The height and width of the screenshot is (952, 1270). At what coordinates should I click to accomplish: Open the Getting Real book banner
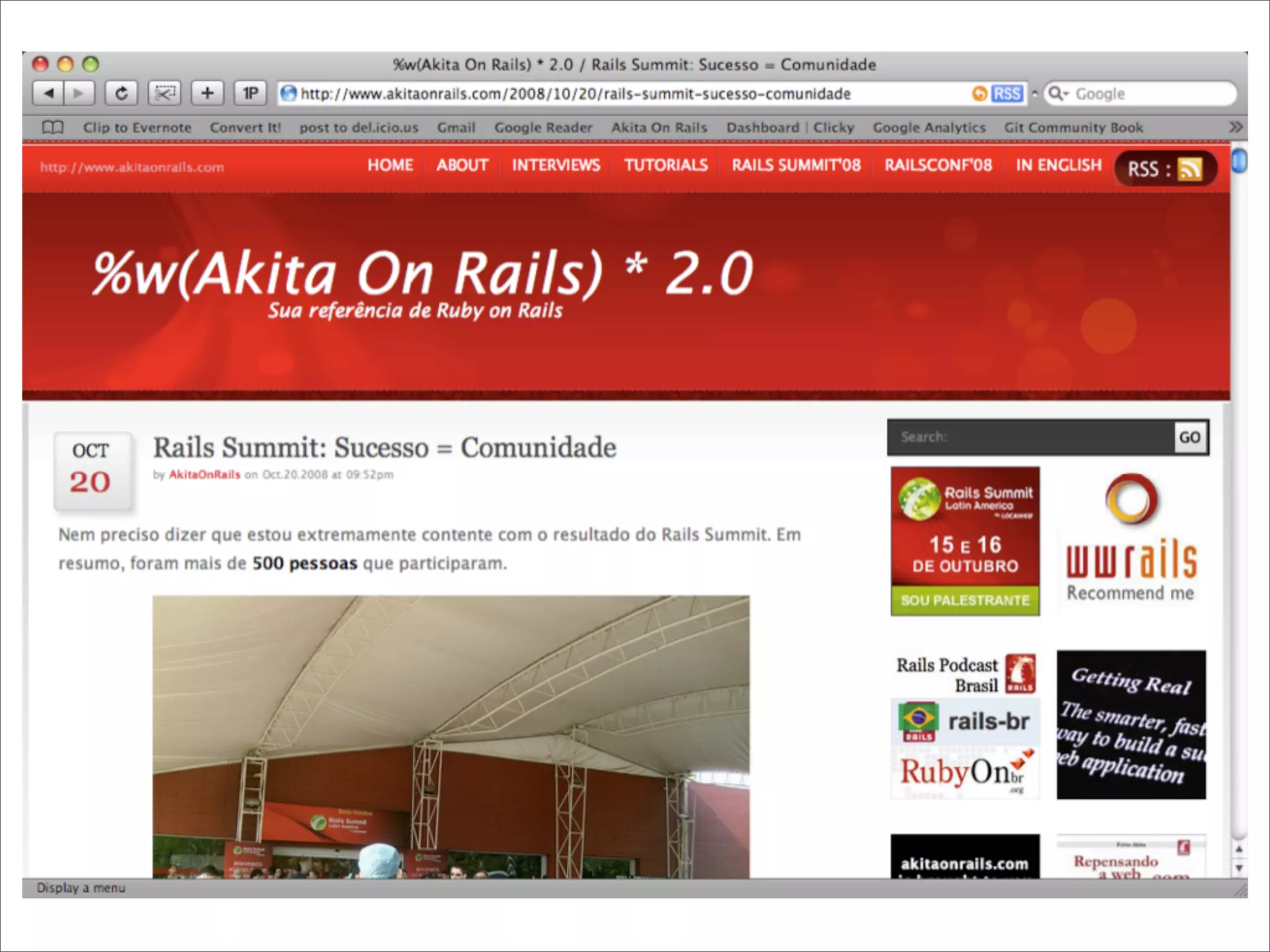(x=1131, y=725)
